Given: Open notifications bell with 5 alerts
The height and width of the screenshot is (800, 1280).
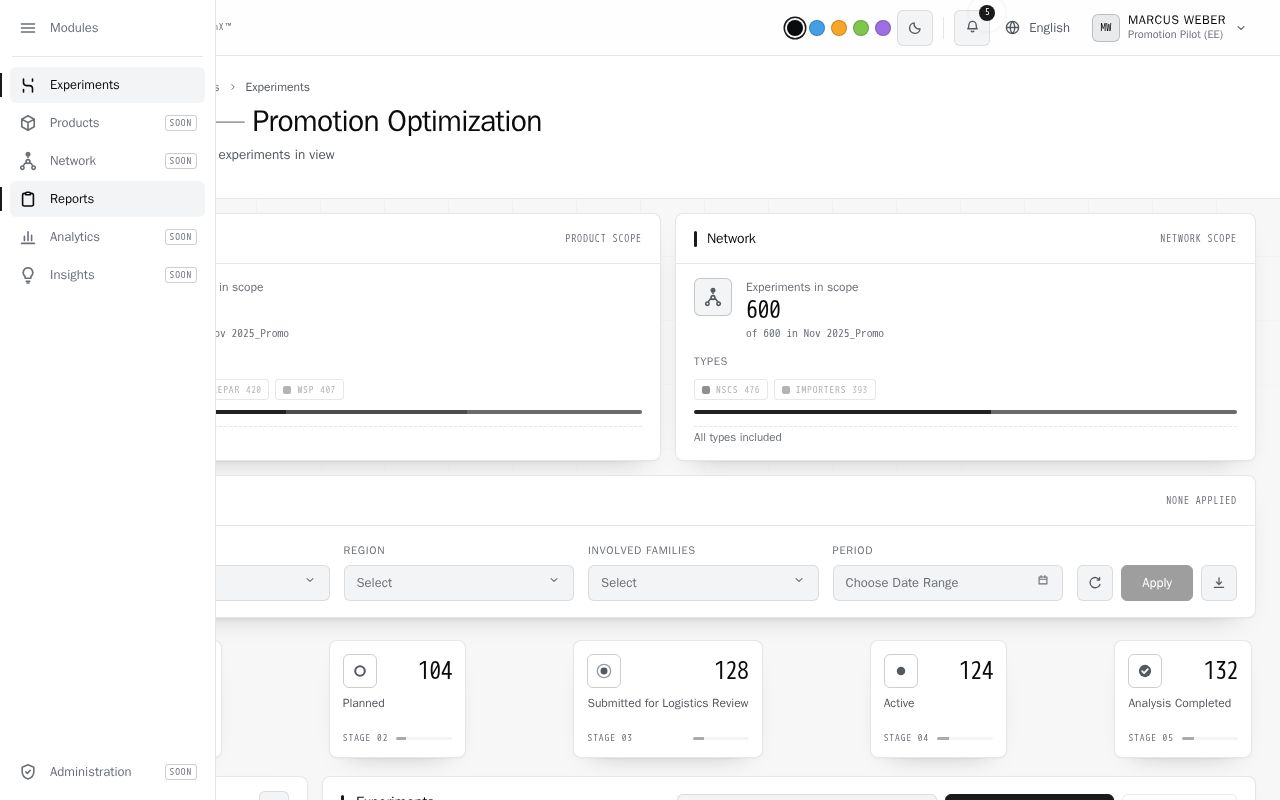Looking at the screenshot, I should pyautogui.click(x=972, y=28).
